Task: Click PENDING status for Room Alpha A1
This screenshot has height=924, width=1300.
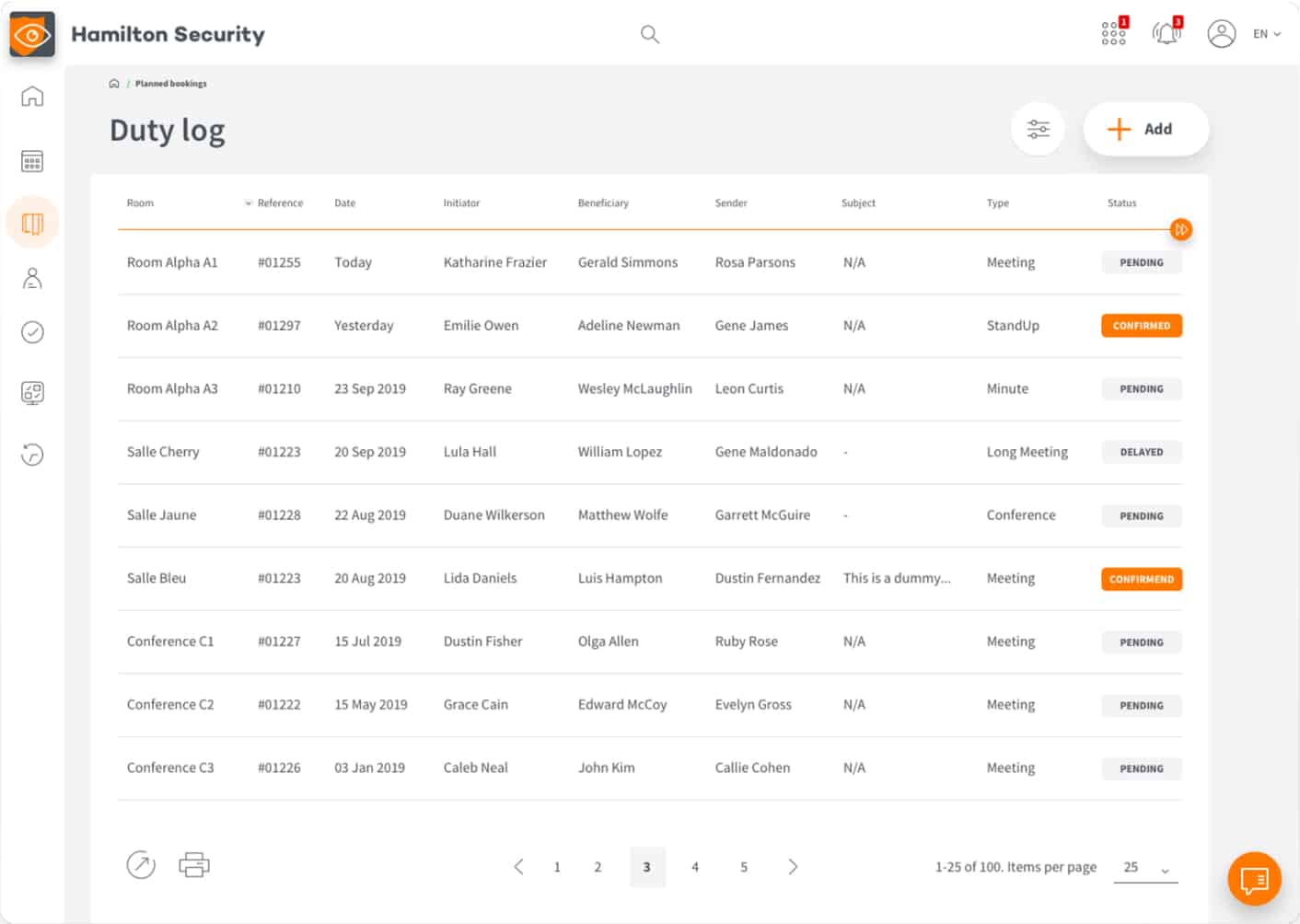Action: point(1142,263)
